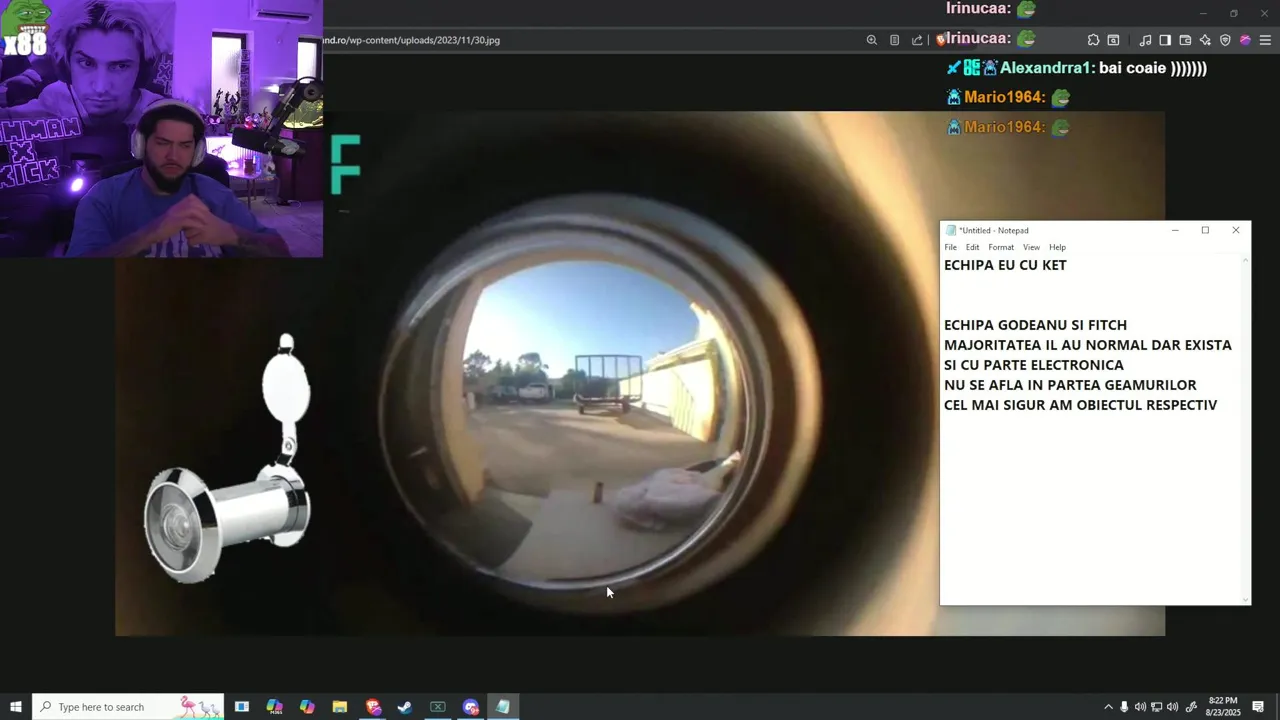The height and width of the screenshot is (720, 1280).
Task: Click the 'SI CU PARTE ELECTRONICA' line
Action: pyautogui.click(x=1034, y=365)
